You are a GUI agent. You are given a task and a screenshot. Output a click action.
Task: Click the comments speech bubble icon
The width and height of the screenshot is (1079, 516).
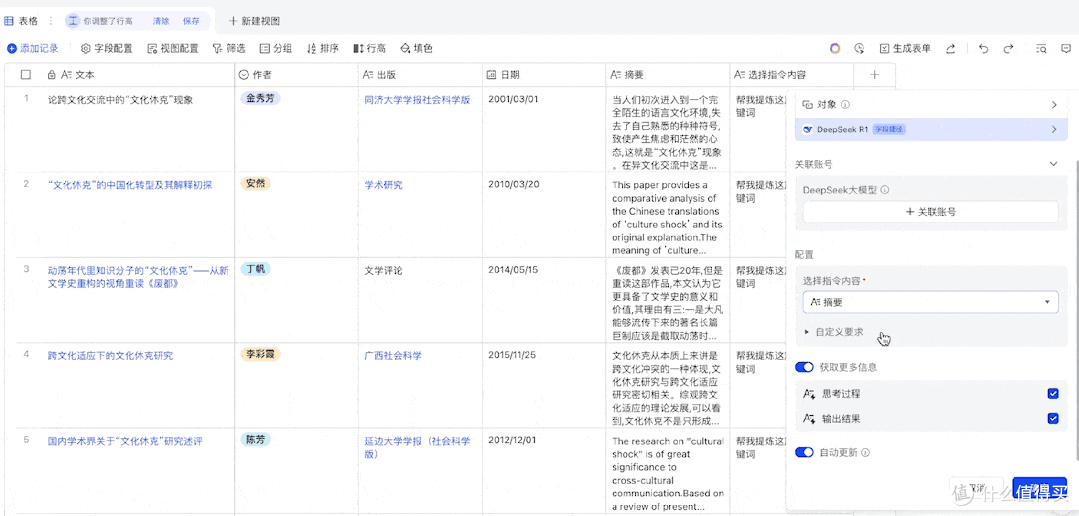(x=1066, y=48)
